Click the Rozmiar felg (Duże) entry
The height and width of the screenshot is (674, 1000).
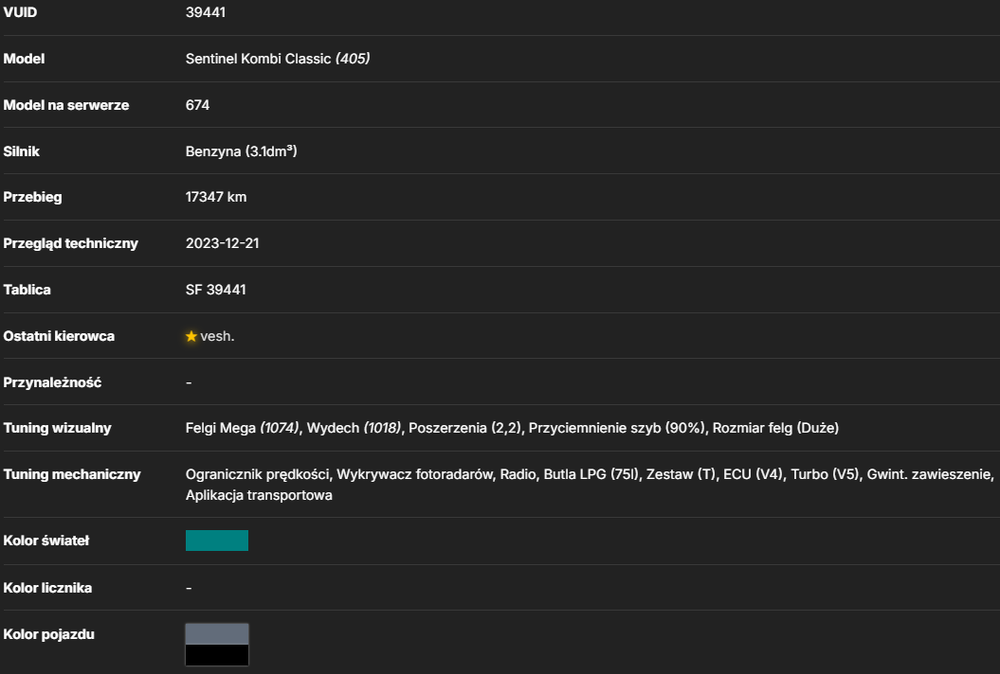(x=776, y=428)
